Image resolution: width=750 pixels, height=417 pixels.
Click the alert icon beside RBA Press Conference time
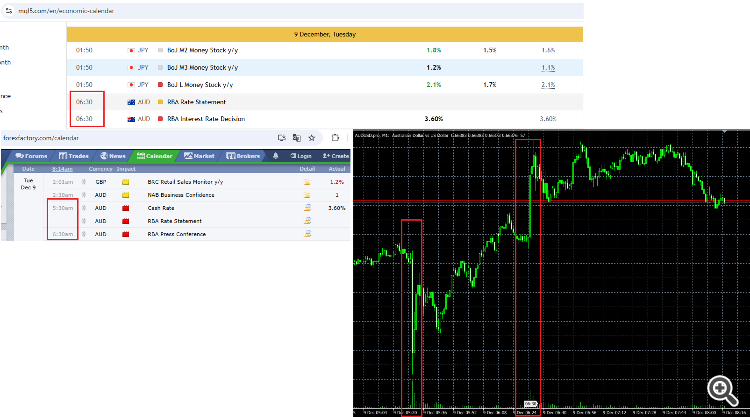tap(84, 234)
